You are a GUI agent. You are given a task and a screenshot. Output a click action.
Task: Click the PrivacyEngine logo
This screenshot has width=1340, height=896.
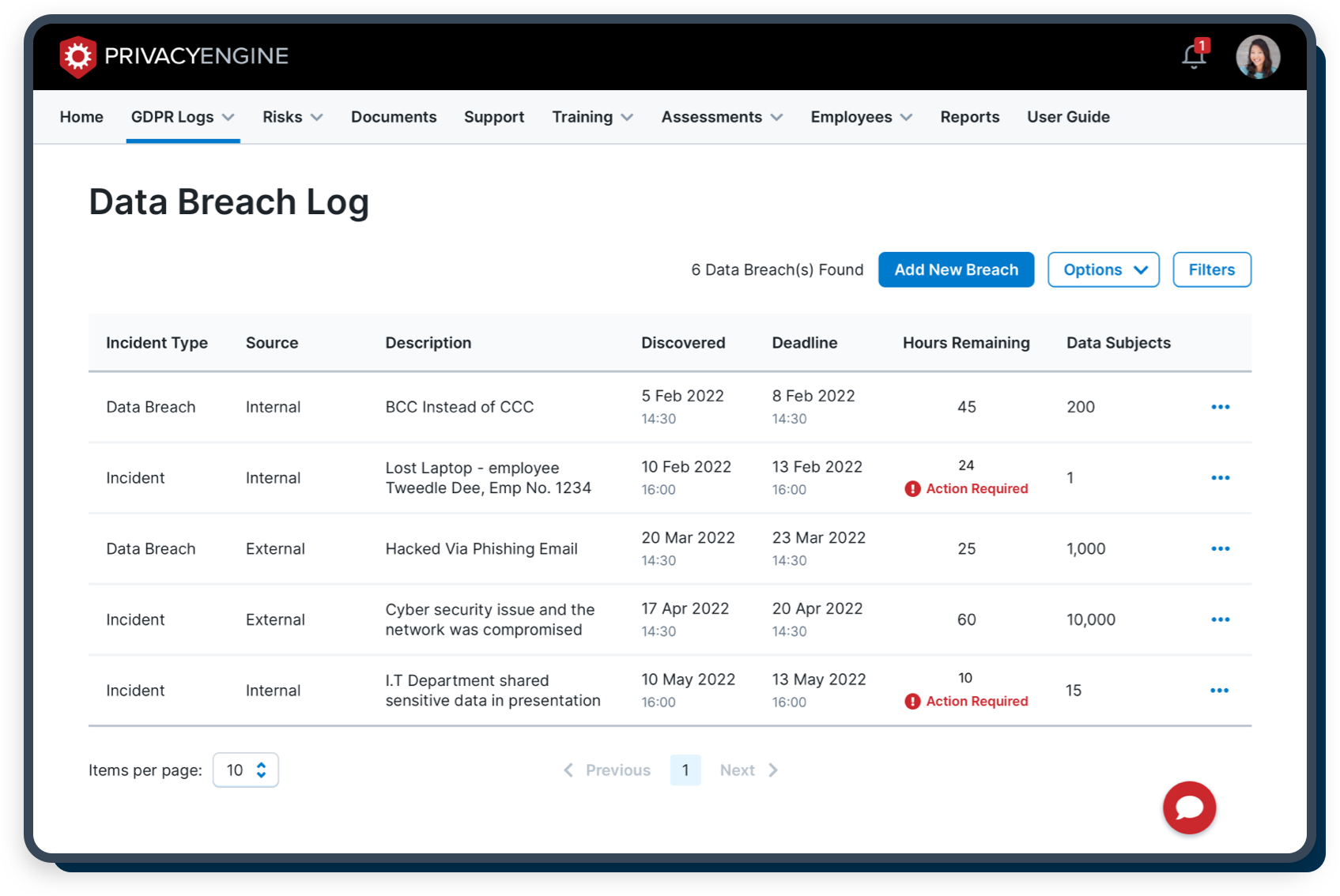point(174,56)
